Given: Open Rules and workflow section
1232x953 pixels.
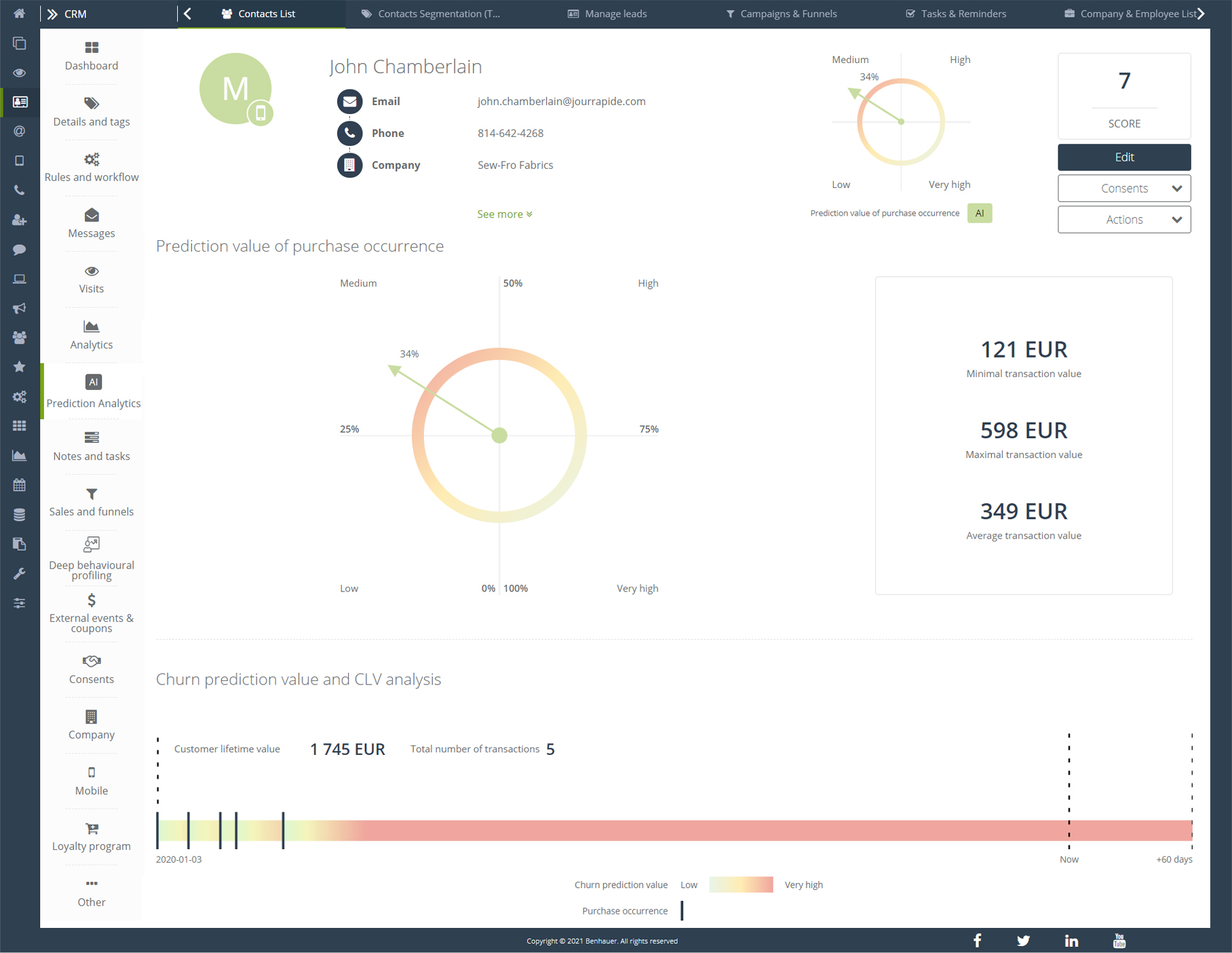Looking at the screenshot, I should click(x=92, y=168).
